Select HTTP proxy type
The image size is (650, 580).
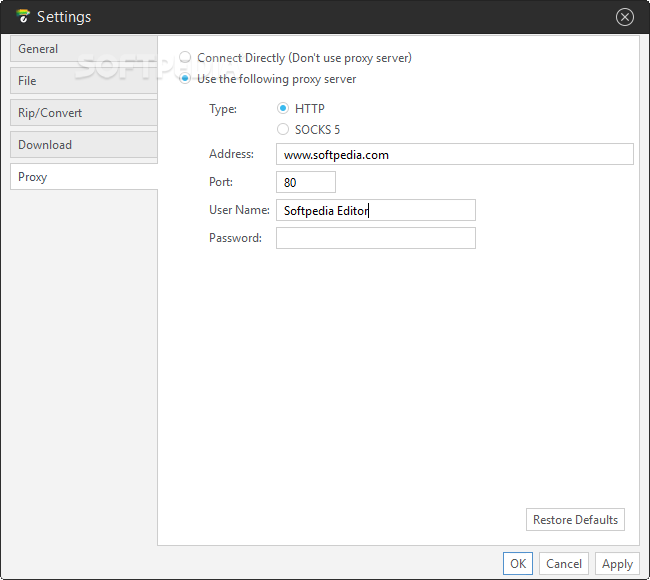pos(283,108)
